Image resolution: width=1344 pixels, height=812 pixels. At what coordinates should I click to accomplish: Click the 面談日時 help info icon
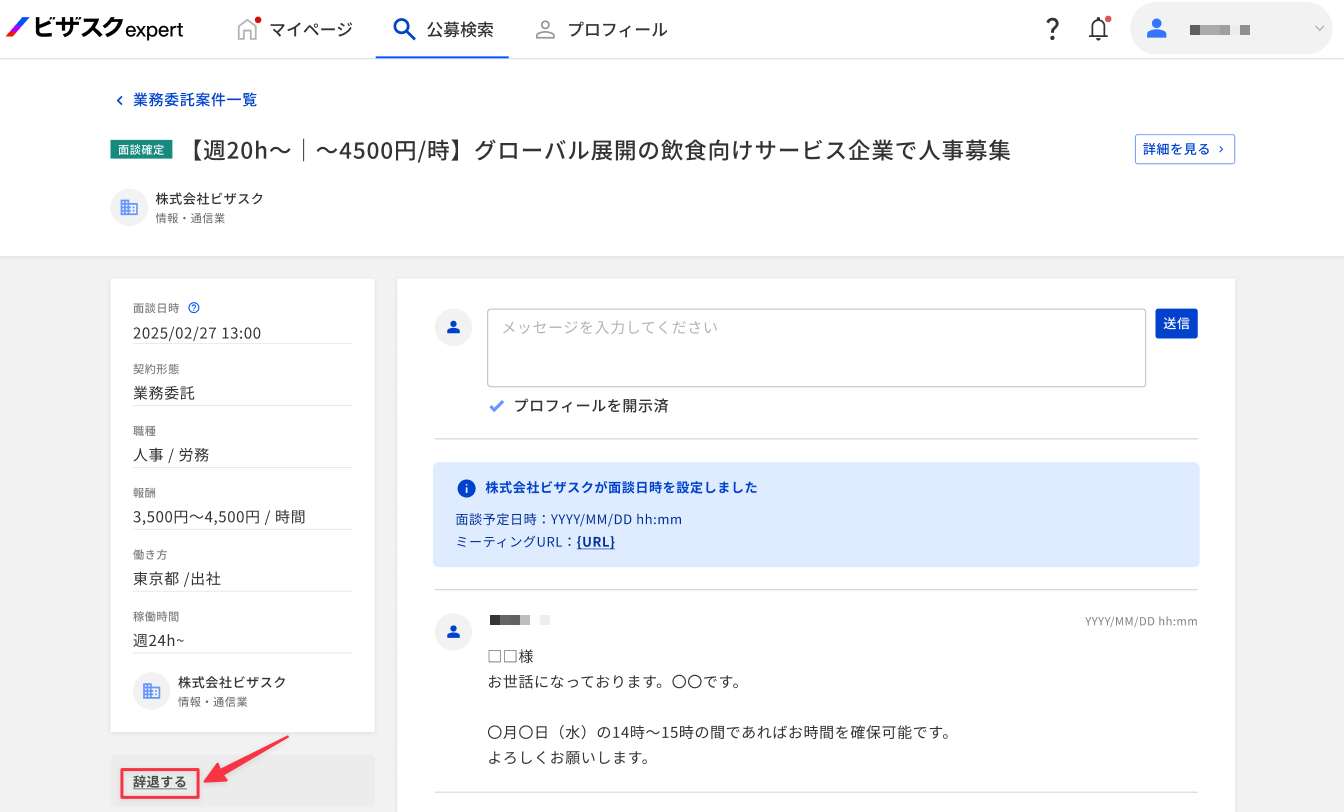point(194,308)
